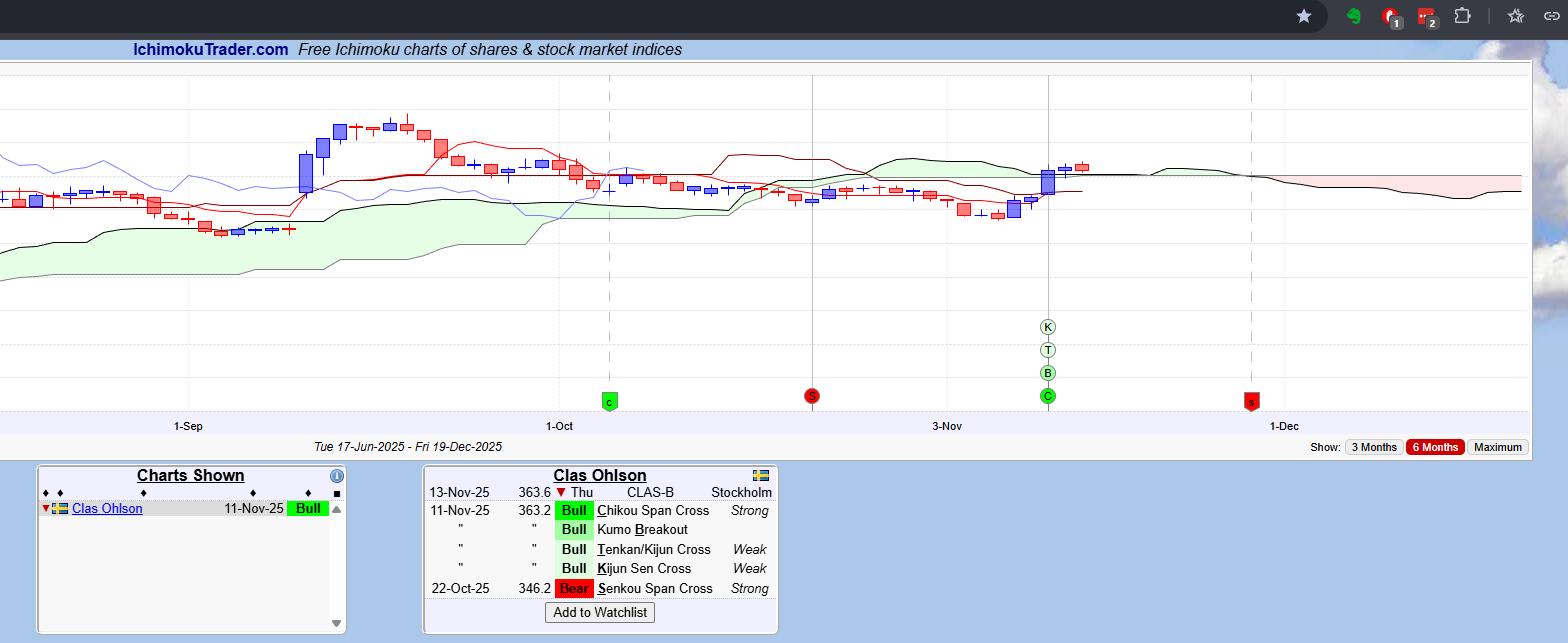Click the green lowercase c flag marker
Image resolution: width=1568 pixels, height=643 pixels.
609,401
